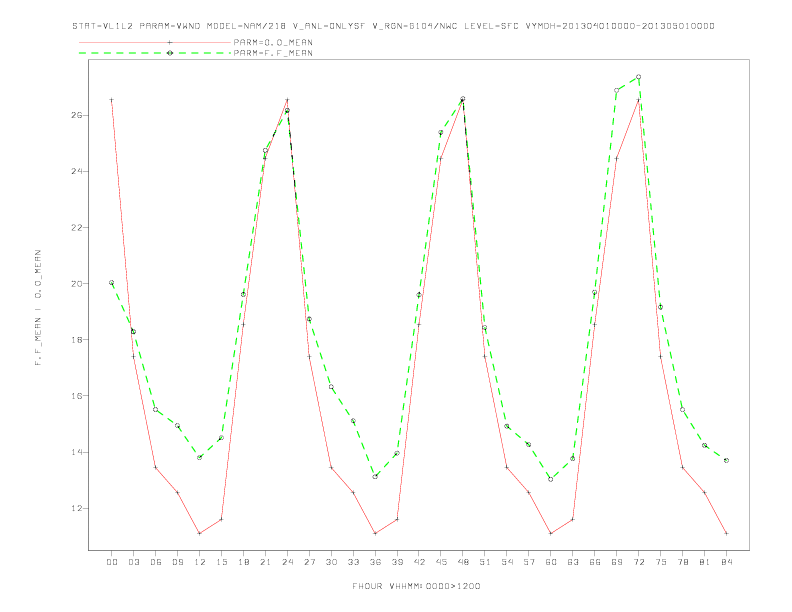Screen dimensions: 792x612
Task: Click x-axis tick label 69
Action: coord(617,562)
